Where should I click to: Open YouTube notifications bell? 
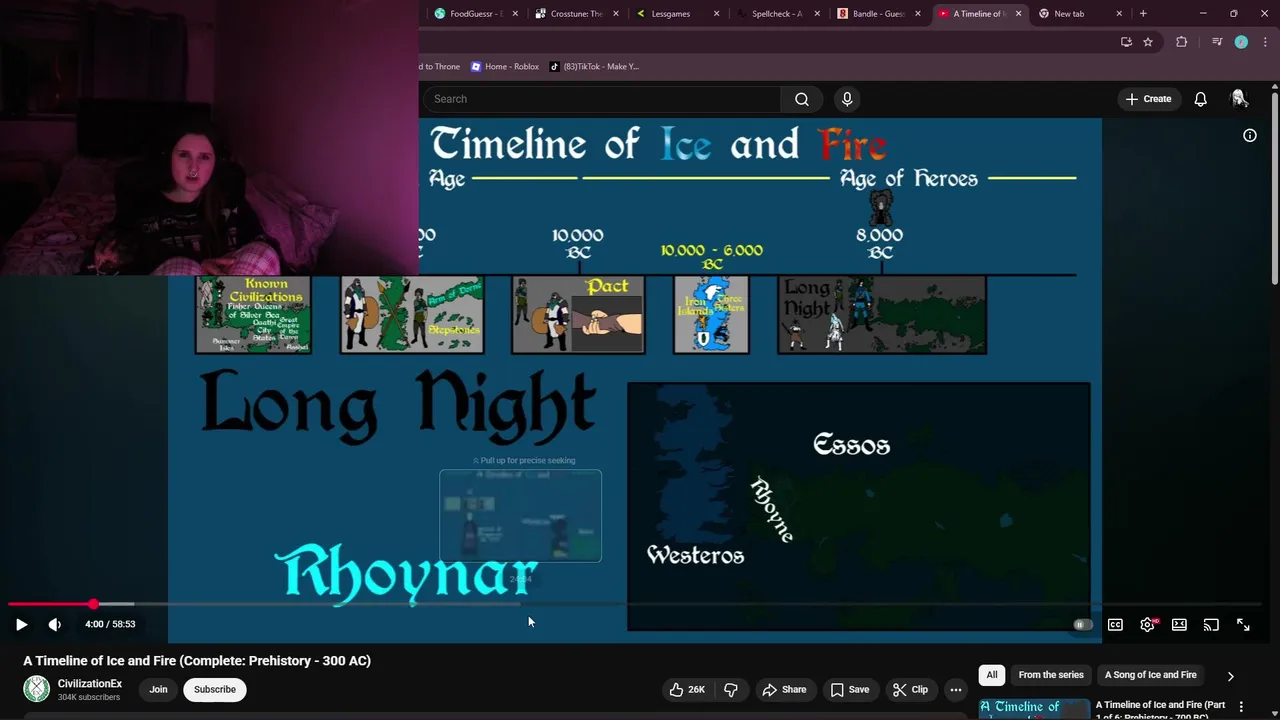click(x=1200, y=99)
